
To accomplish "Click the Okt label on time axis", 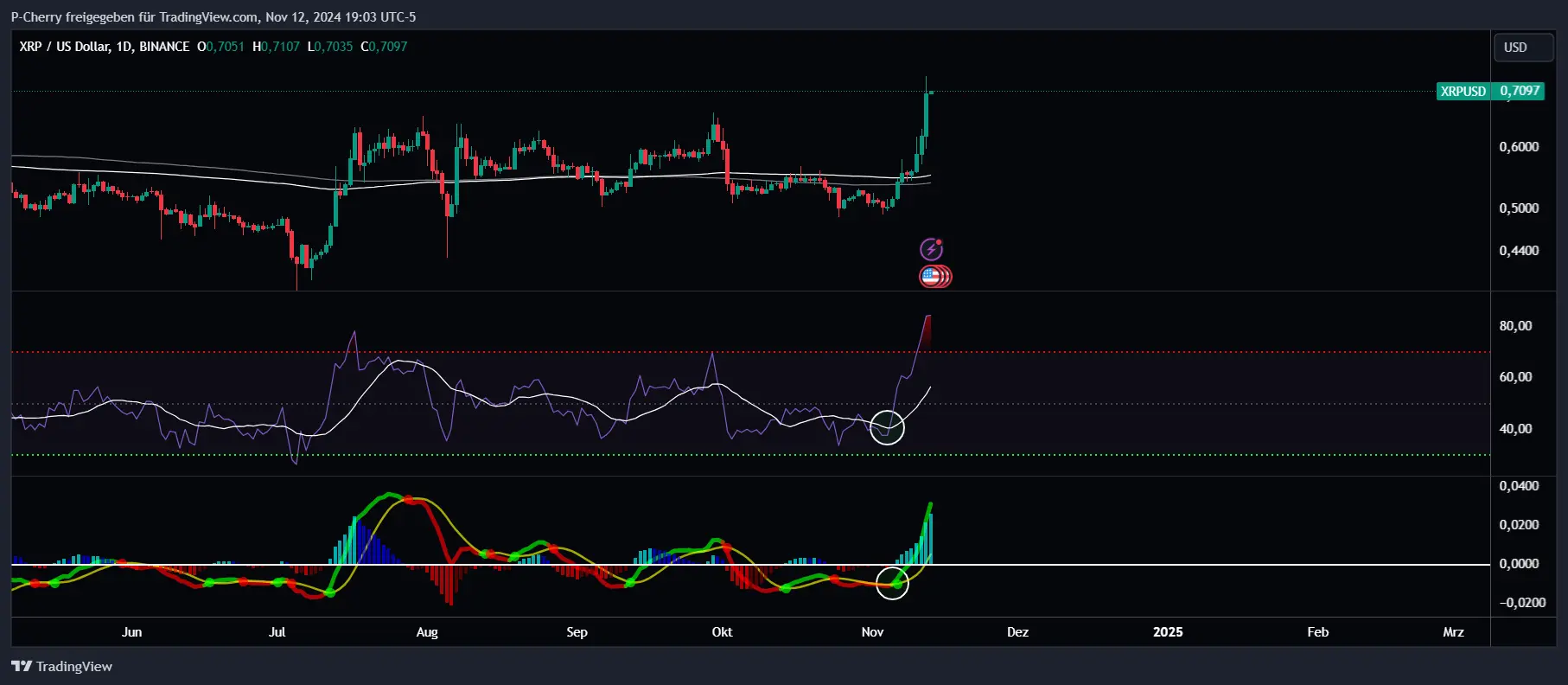I will [722, 631].
